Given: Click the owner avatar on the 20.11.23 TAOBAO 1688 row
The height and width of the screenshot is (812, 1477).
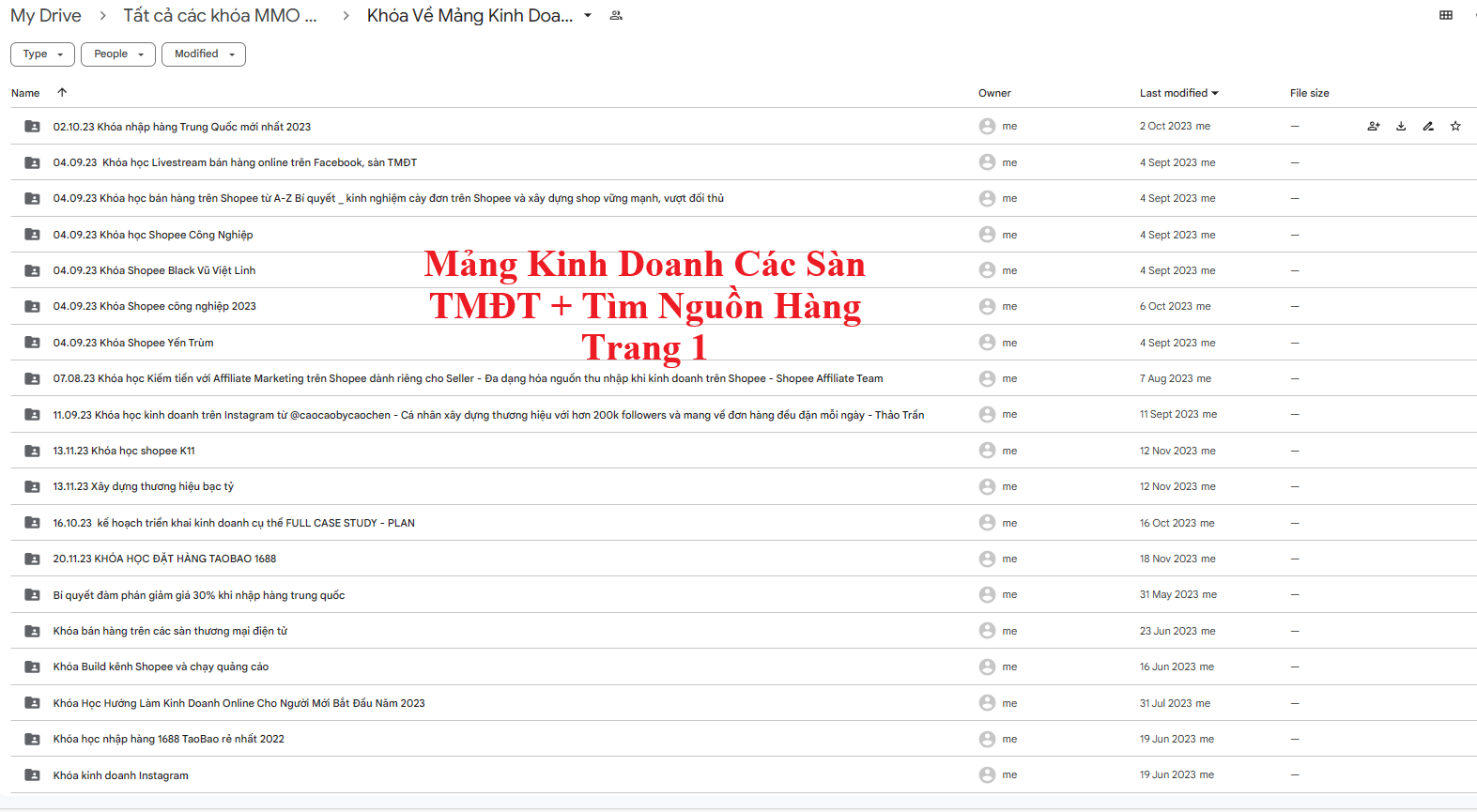Looking at the screenshot, I should point(987,559).
